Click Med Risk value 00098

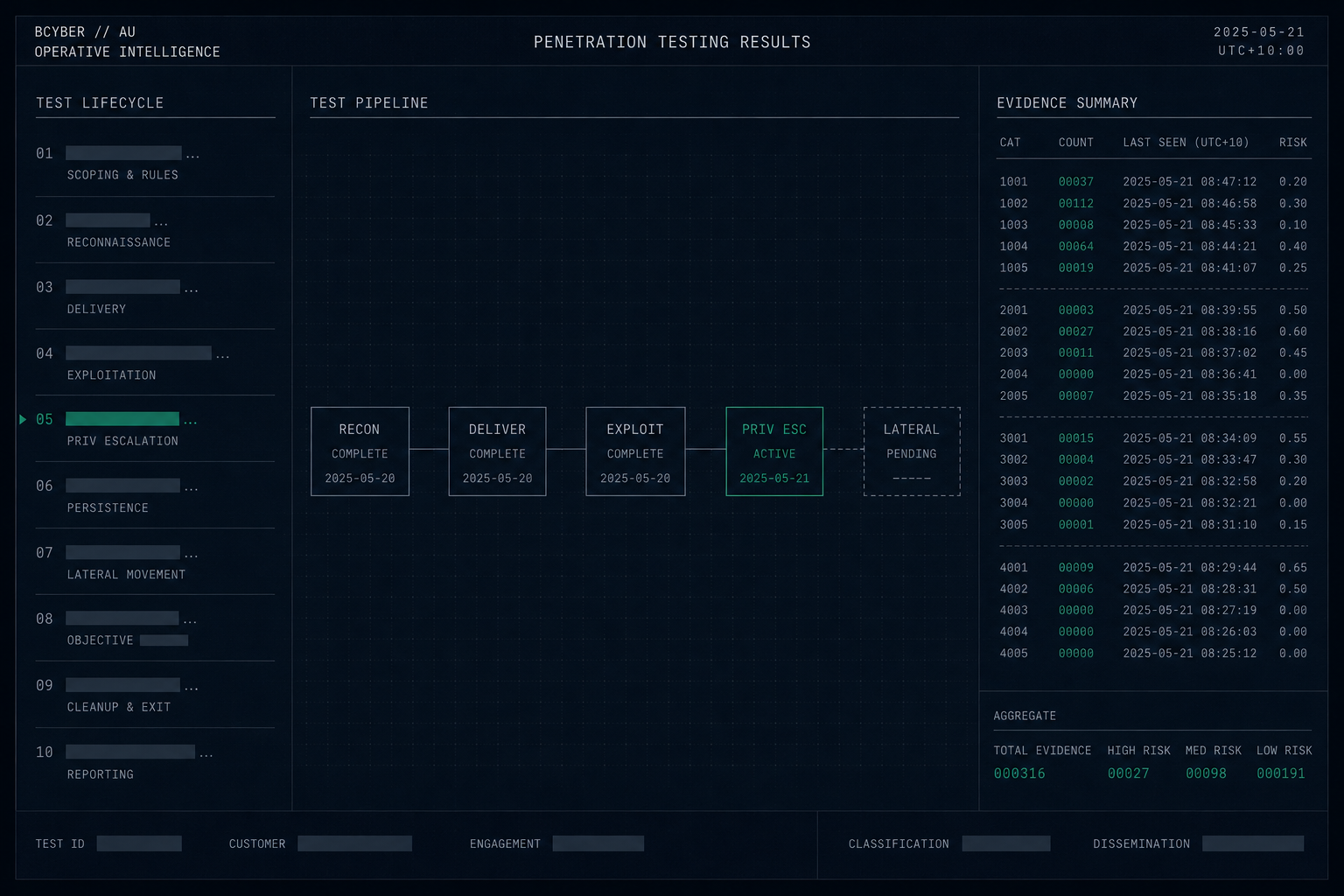[x=1206, y=773]
